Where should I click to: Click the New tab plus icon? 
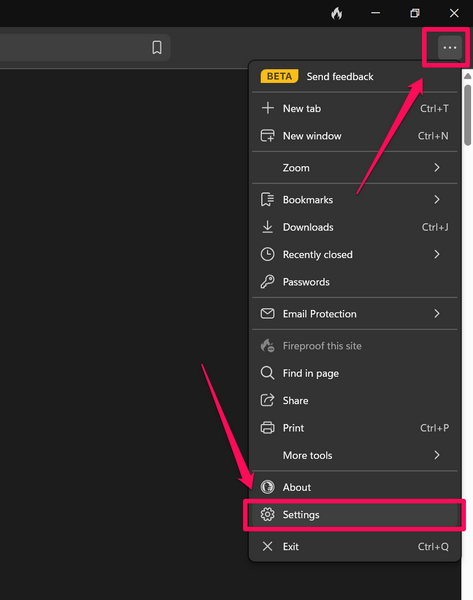coord(267,108)
